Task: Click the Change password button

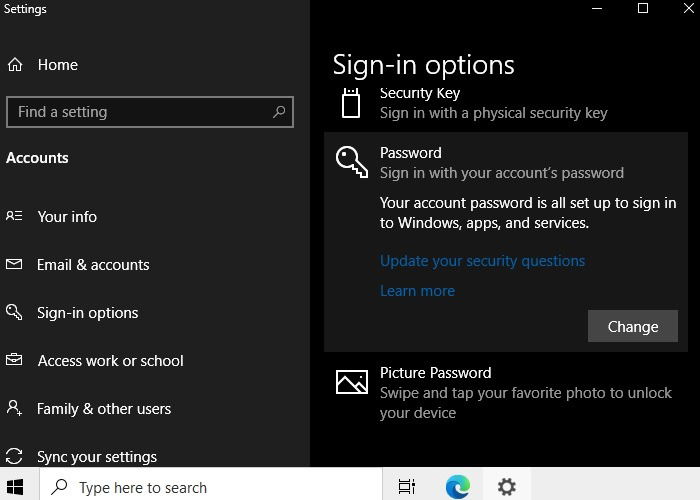Action: [x=633, y=326]
